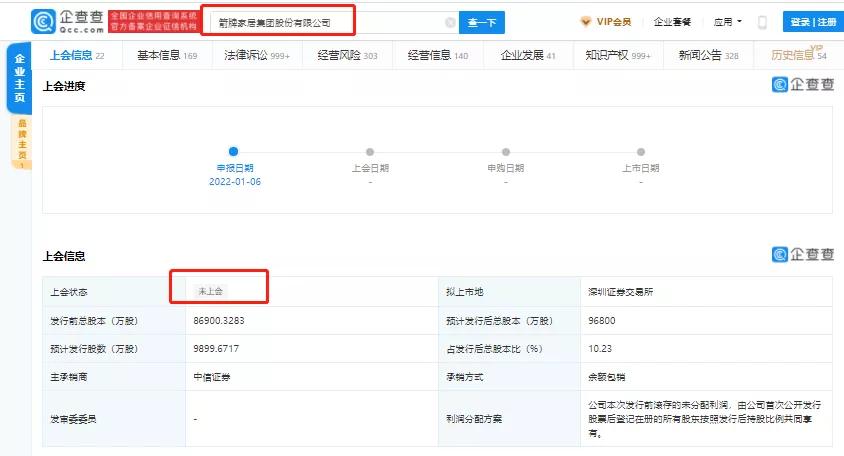844x456 pixels.
Task: Open the 新闻公告 tab
Action: 708,55
